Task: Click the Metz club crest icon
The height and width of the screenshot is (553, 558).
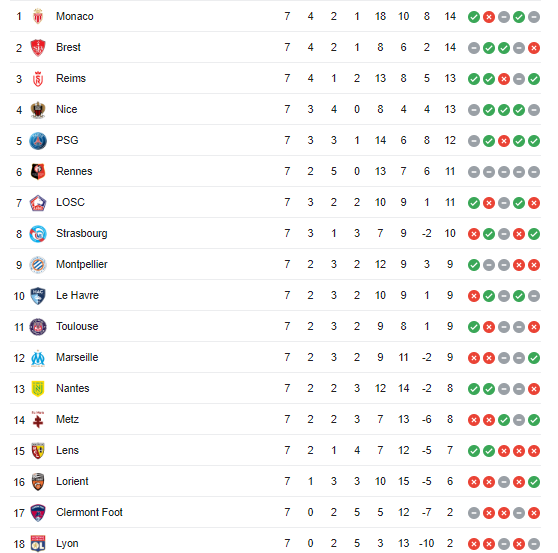Action: (38, 420)
